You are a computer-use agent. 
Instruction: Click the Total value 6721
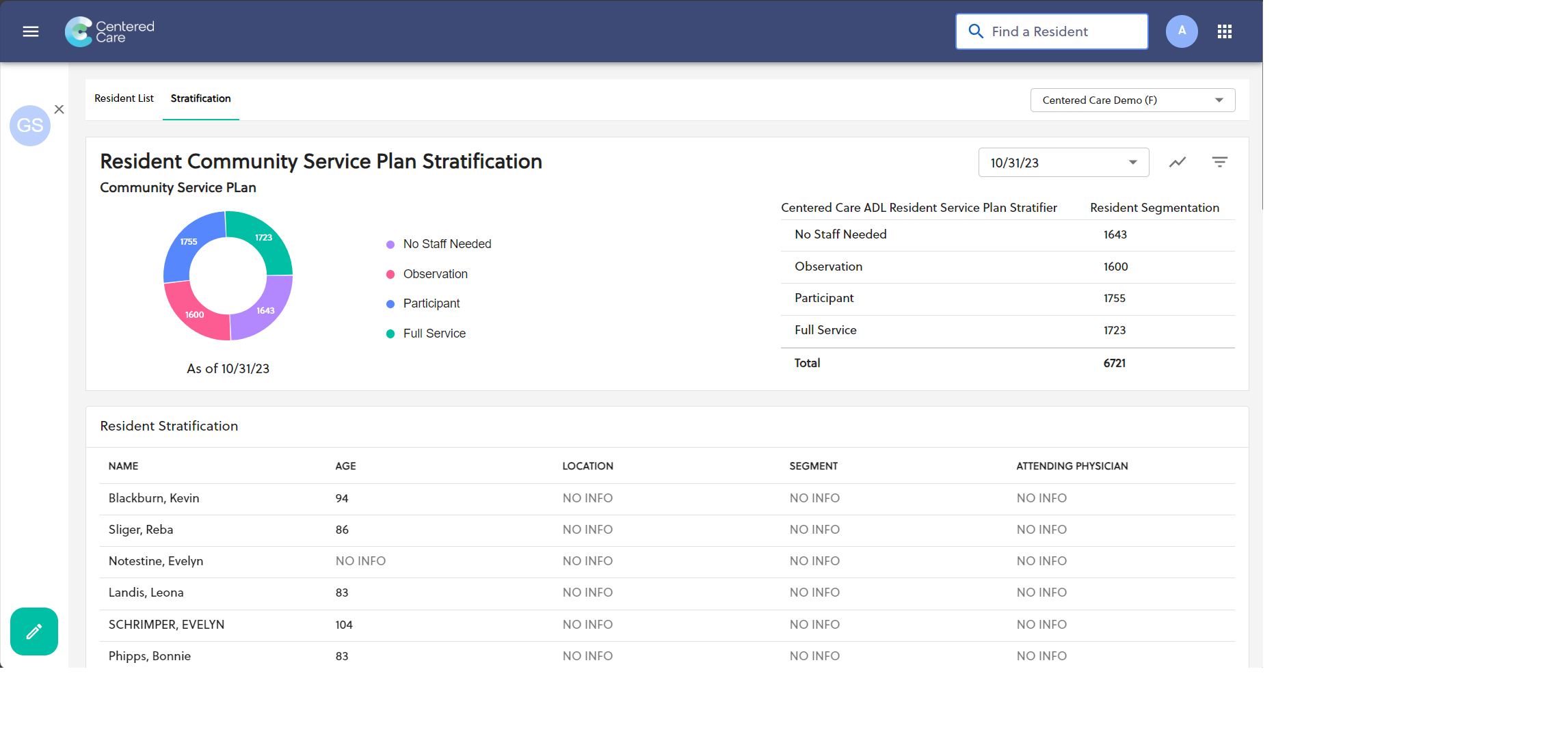(x=1114, y=364)
